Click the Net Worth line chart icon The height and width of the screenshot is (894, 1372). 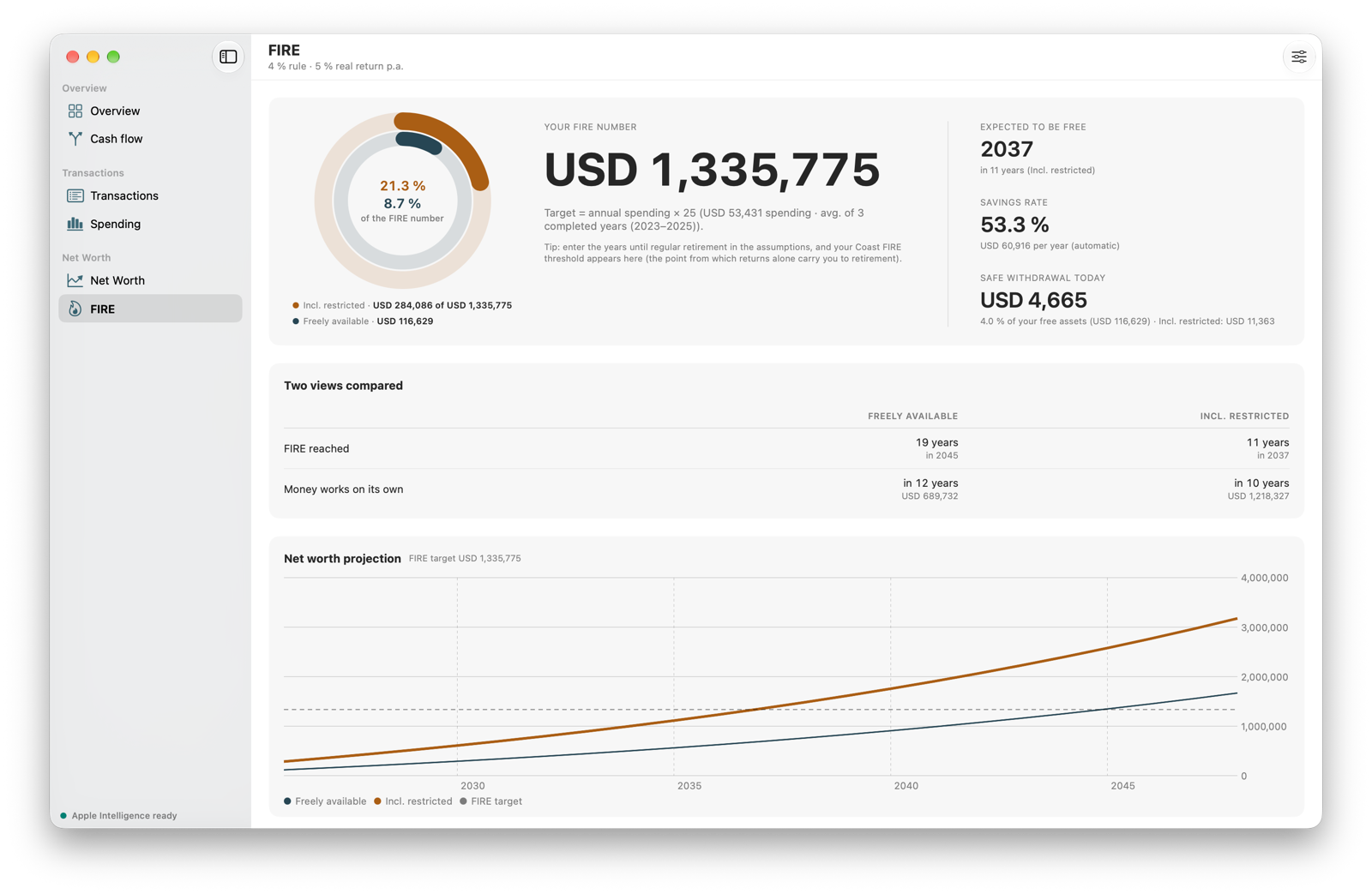[75, 280]
